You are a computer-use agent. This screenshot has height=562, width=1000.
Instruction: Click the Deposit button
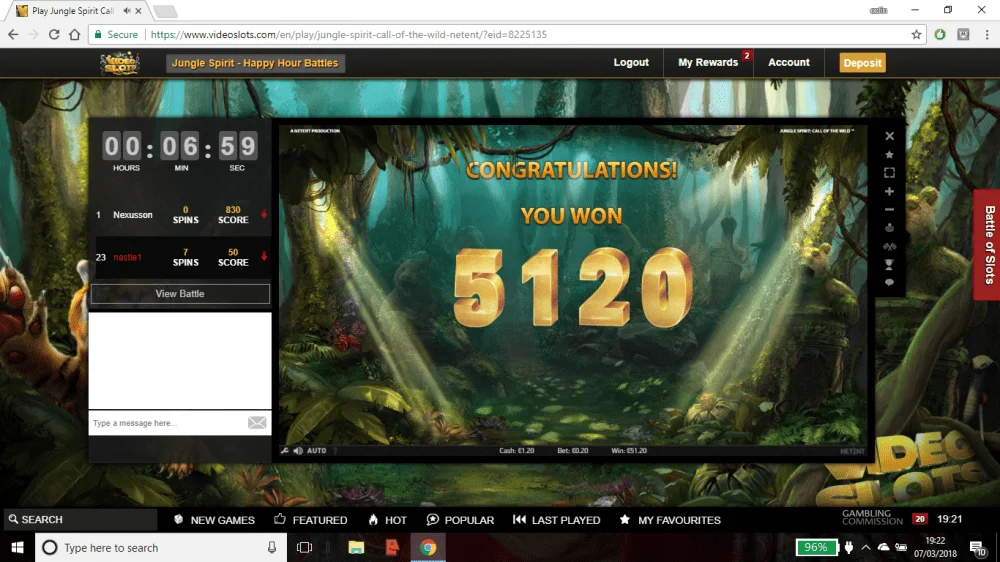862,63
